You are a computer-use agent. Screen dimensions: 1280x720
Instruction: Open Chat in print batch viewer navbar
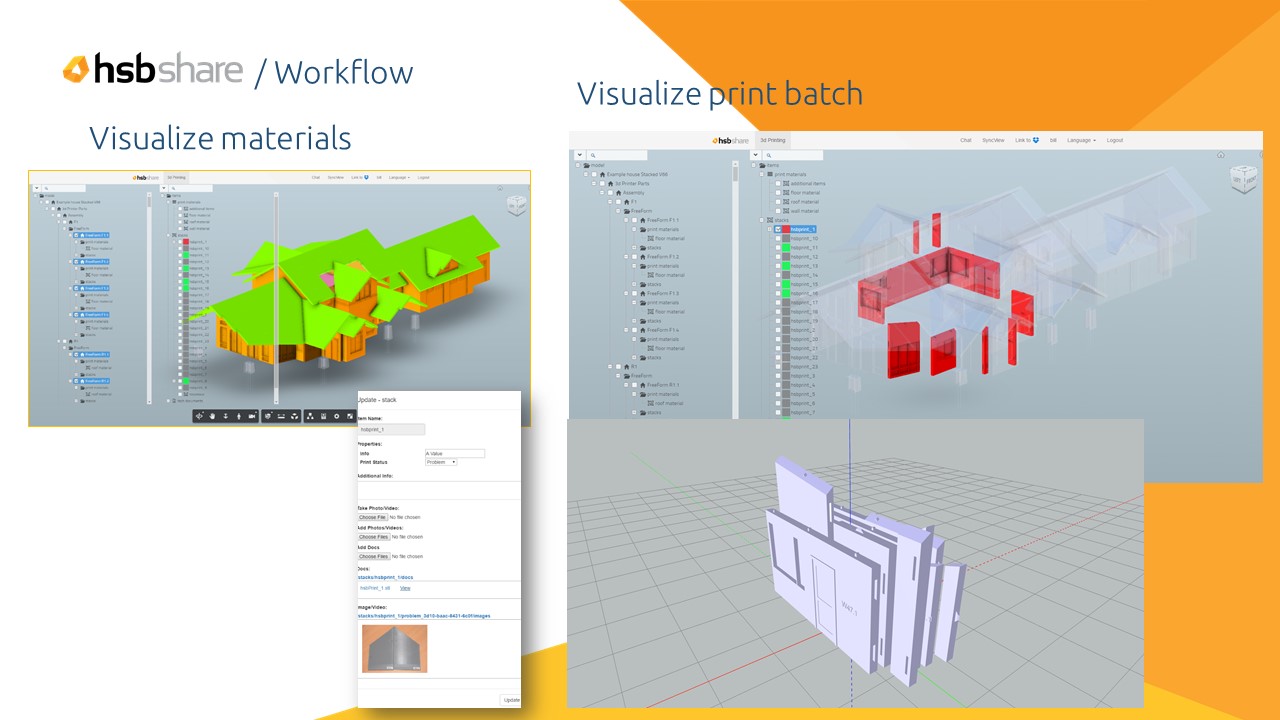point(966,140)
